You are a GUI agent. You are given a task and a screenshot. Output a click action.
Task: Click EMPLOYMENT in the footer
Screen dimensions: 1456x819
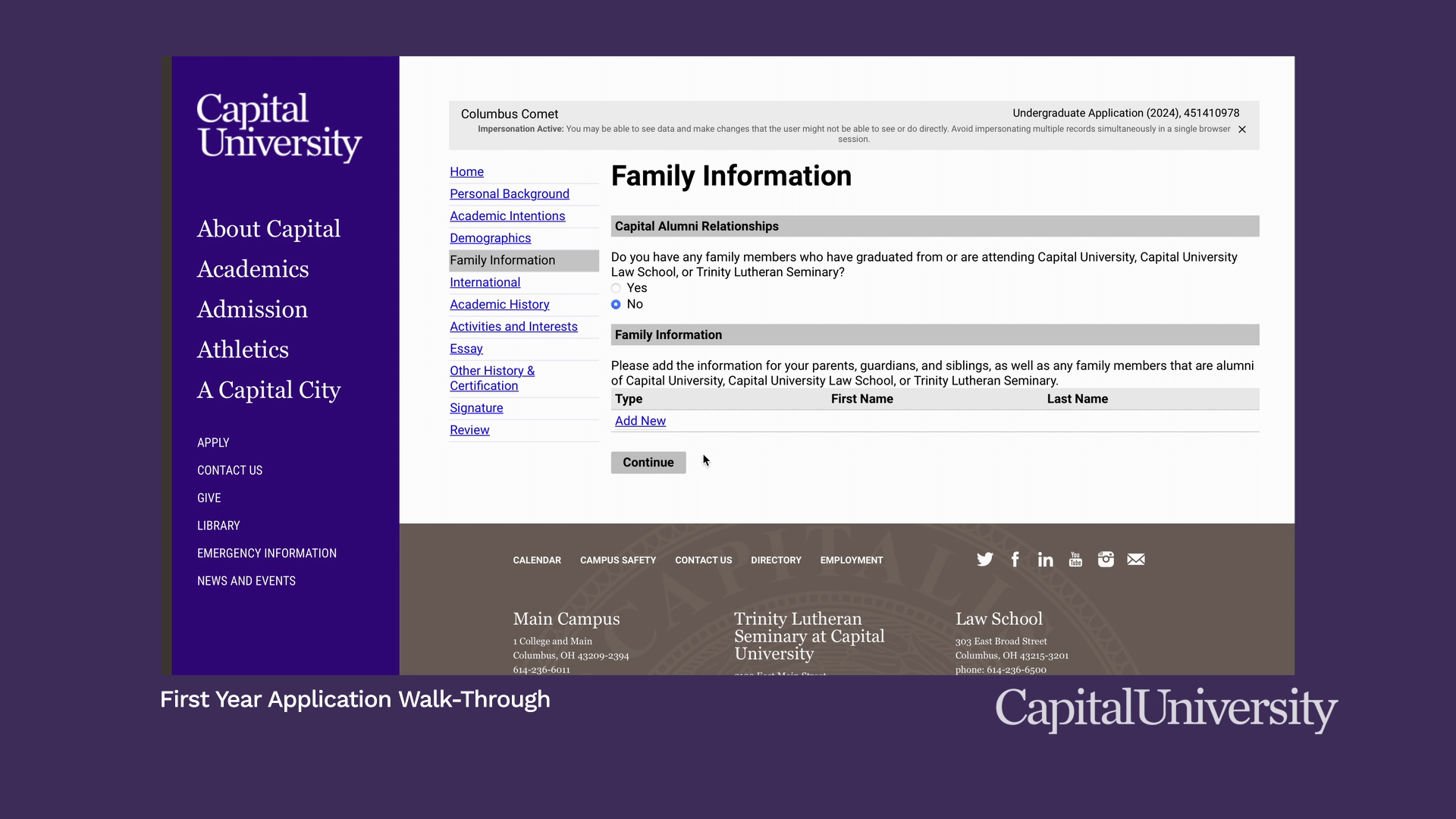click(852, 560)
